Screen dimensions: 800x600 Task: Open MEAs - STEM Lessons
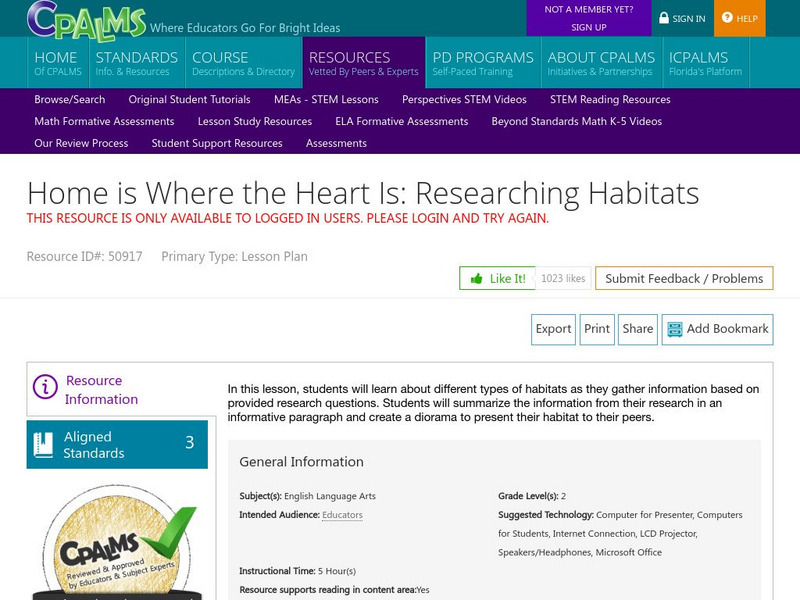tap(326, 99)
